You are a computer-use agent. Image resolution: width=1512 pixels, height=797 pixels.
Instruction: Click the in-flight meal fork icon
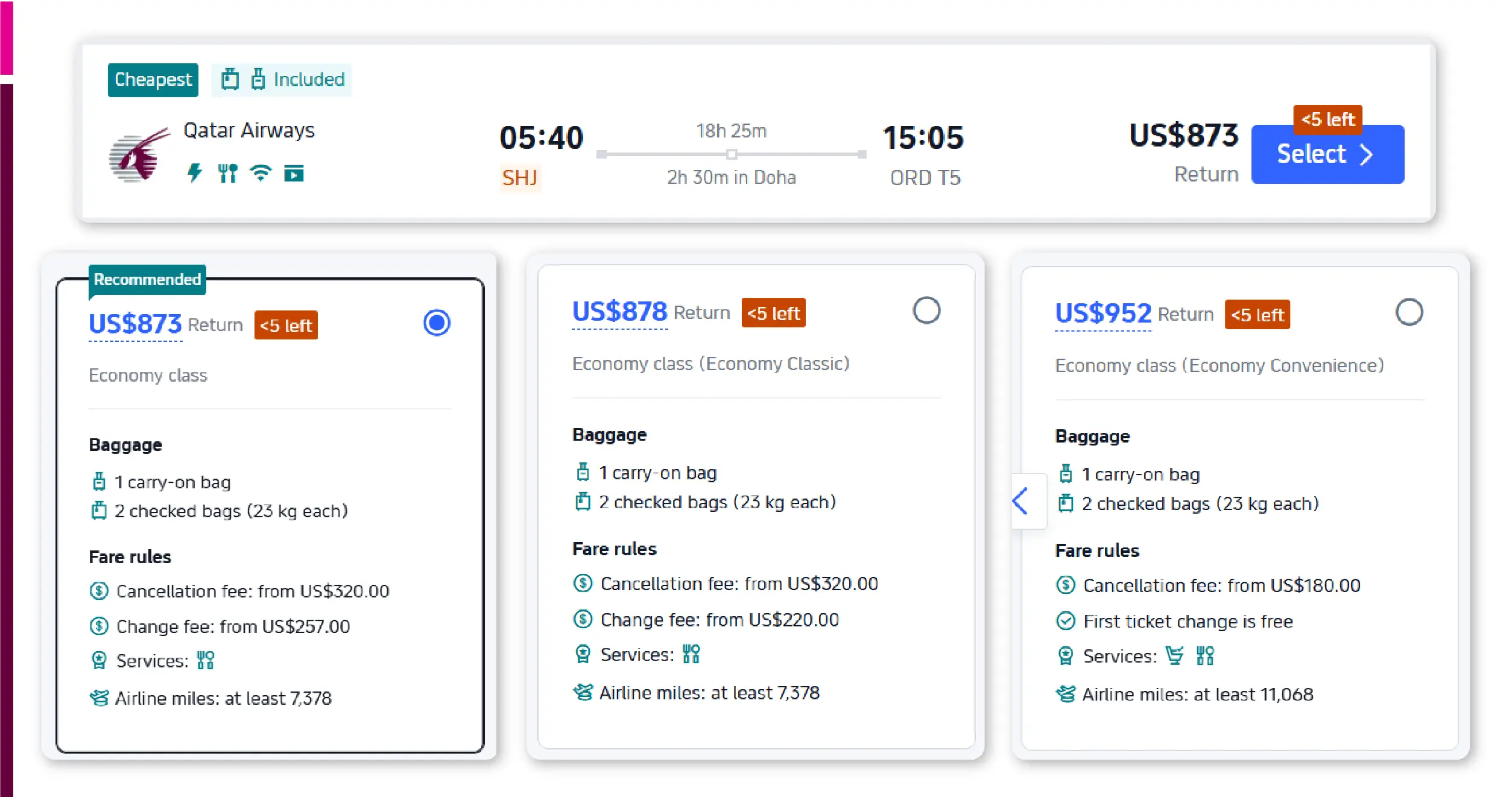tap(227, 173)
